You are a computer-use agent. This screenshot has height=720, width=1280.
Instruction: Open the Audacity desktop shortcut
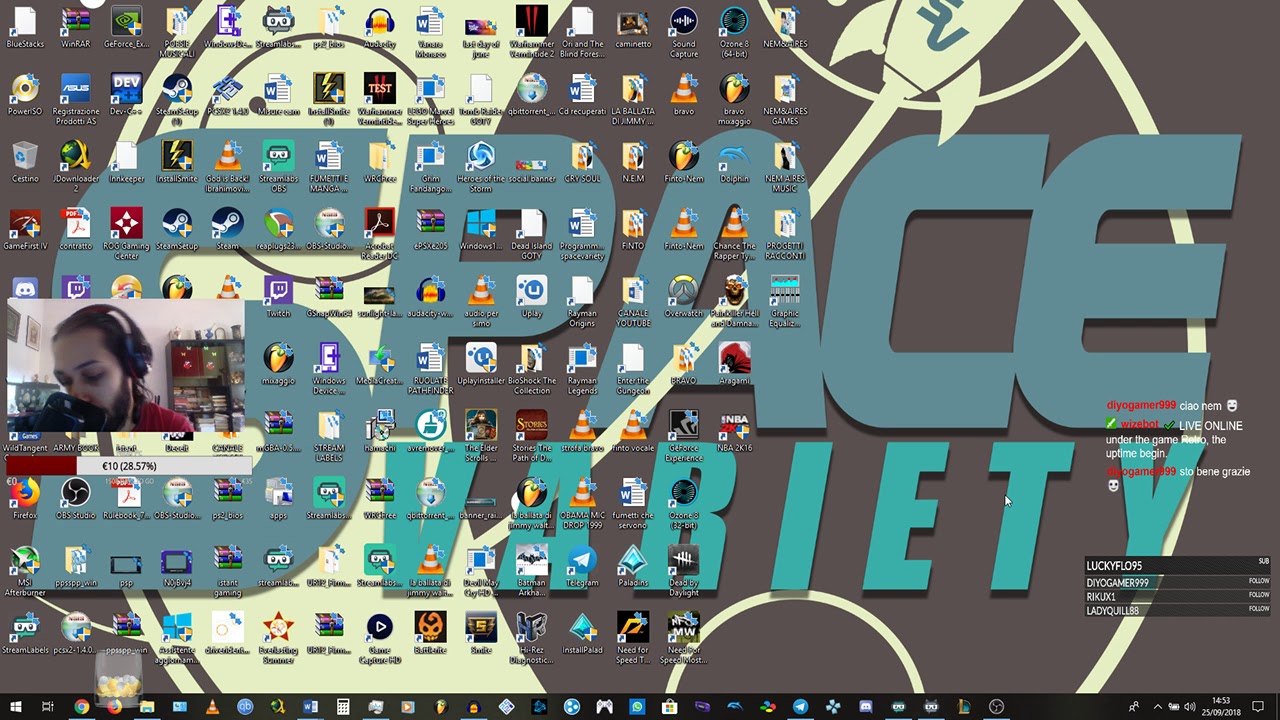click(x=380, y=27)
